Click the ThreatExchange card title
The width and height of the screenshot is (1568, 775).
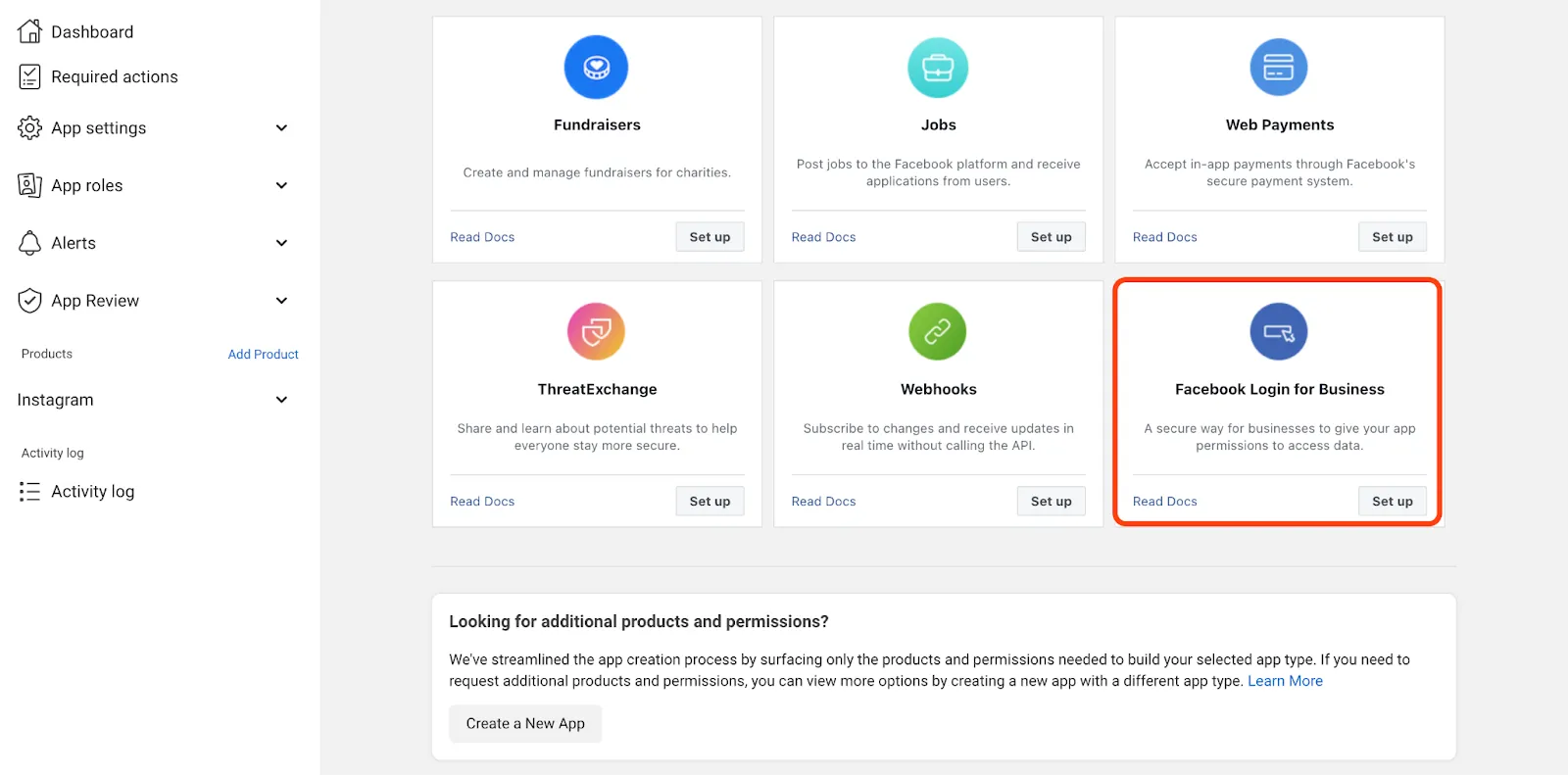point(597,390)
